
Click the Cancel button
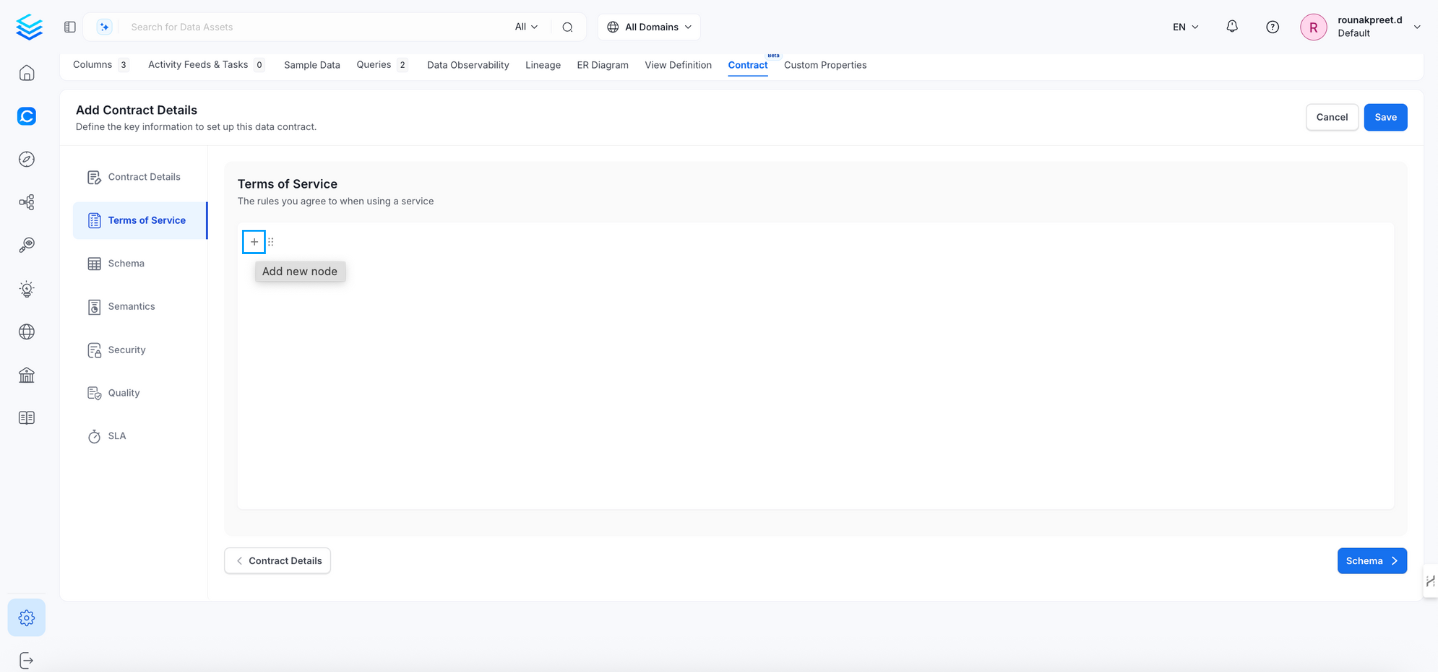pyautogui.click(x=1331, y=117)
